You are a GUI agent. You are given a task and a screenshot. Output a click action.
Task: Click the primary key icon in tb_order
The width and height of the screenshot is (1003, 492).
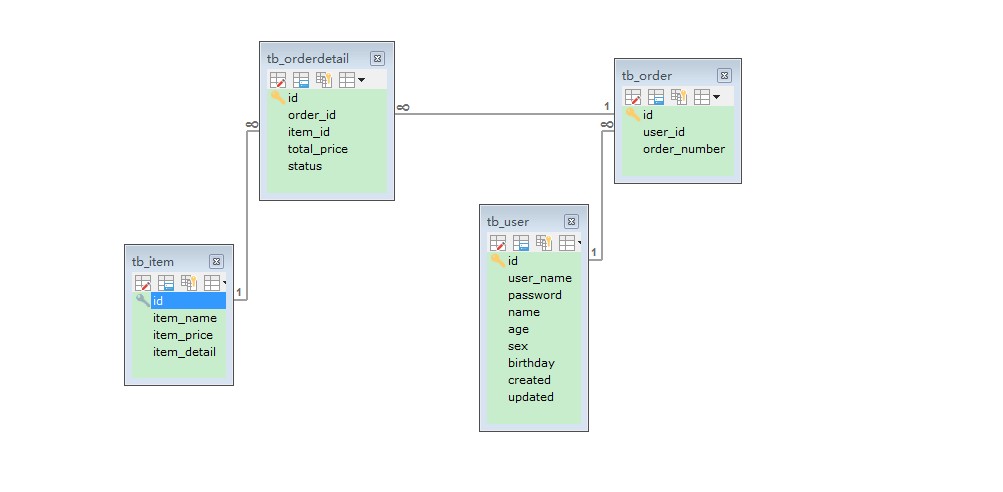[x=633, y=115]
